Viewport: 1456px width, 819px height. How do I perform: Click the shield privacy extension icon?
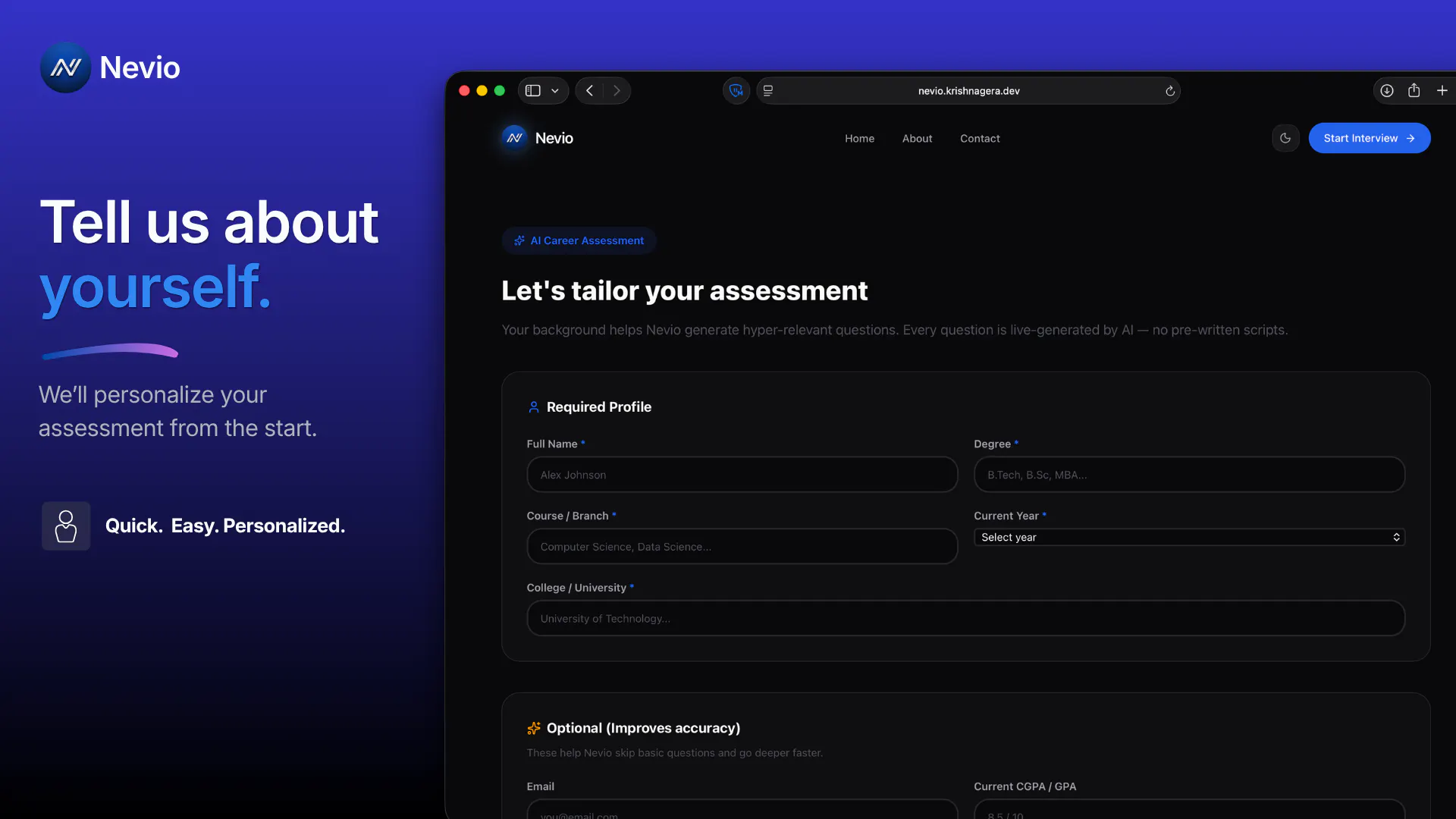[736, 91]
